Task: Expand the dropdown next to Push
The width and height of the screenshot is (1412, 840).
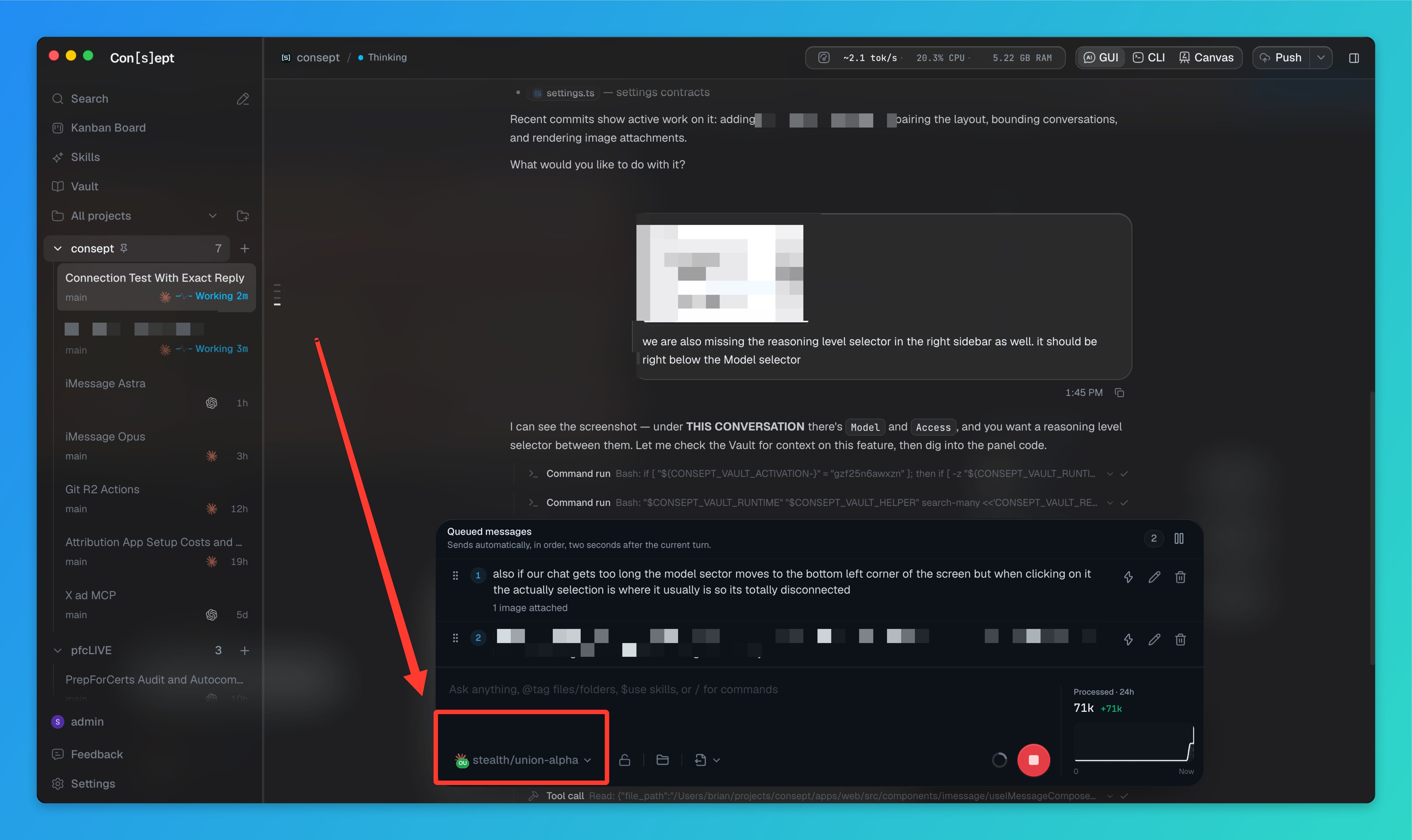Action: click(x=1321, y=58)
